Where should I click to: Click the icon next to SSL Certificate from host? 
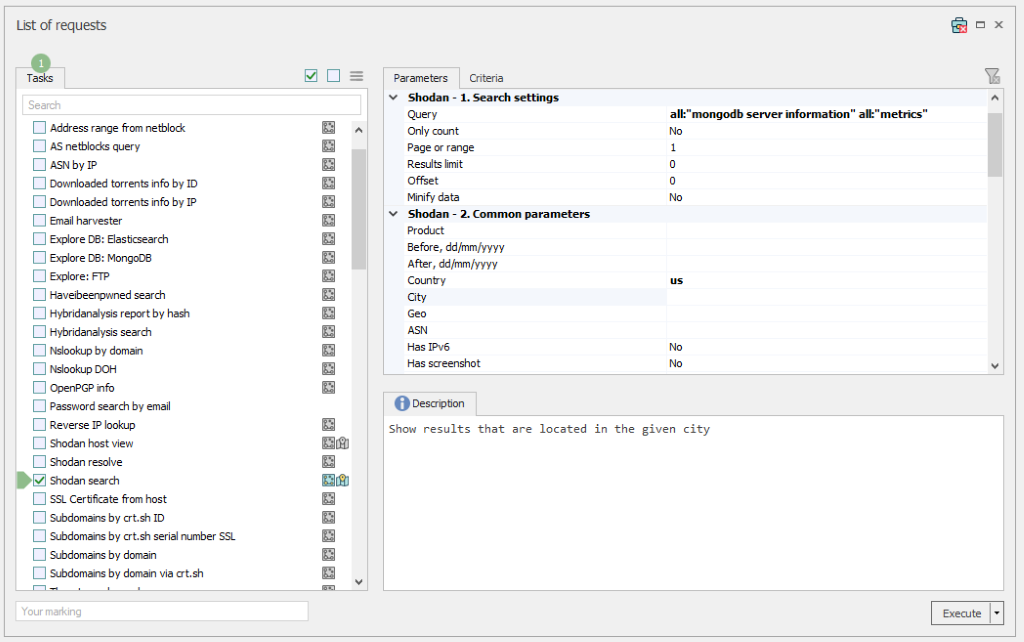click(328, 498)
